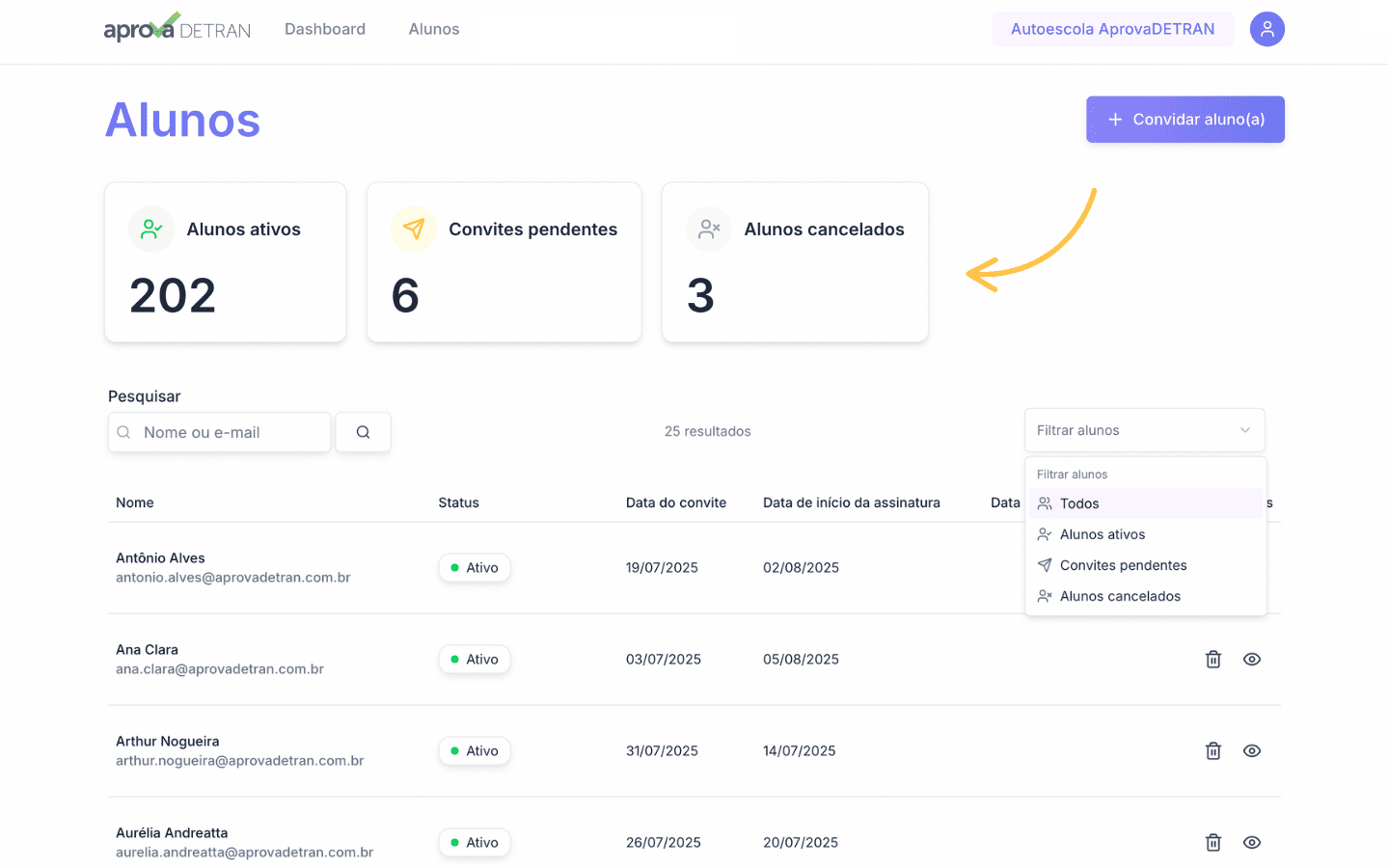View Ana Clara's details with eye icon
The height and width of the screenshot is (868, 1389).
click(x=1252, y=660)
